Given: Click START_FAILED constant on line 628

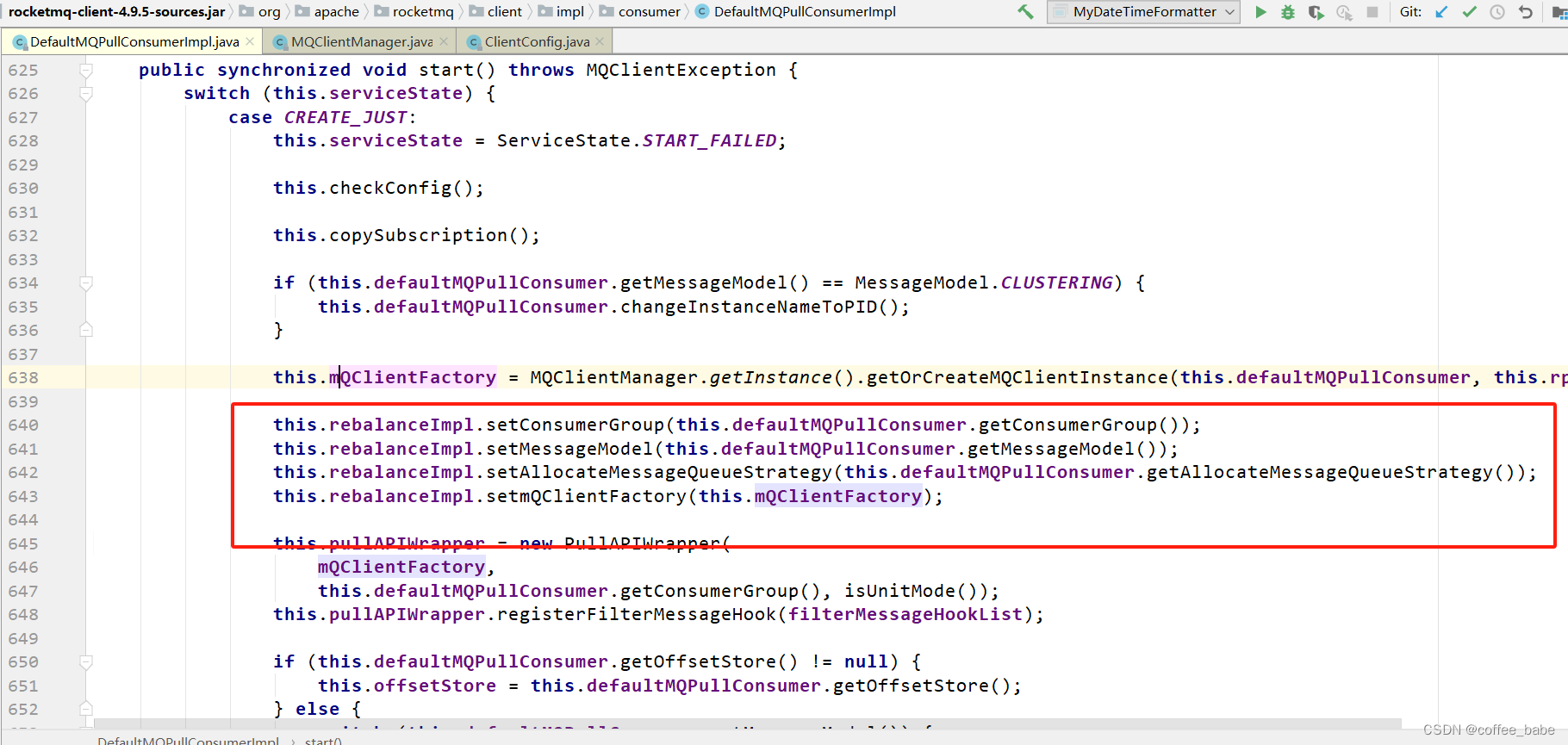Looking at the screenshot, I should click(x=709, y=140).
